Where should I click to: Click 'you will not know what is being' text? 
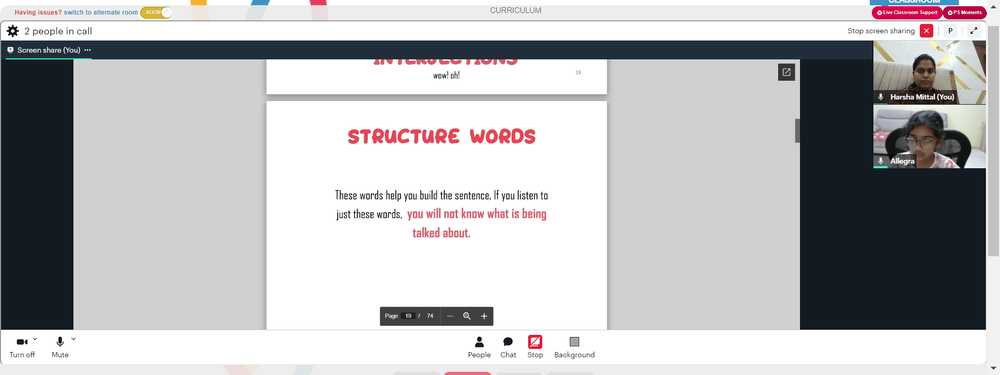(x=476, y=214)
